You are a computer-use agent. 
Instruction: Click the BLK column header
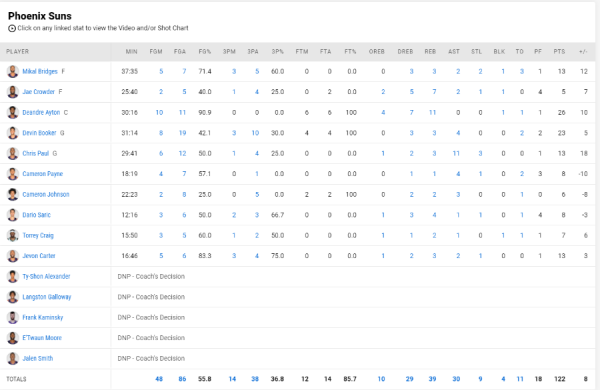pyautogui.click(x=499, y=51)
